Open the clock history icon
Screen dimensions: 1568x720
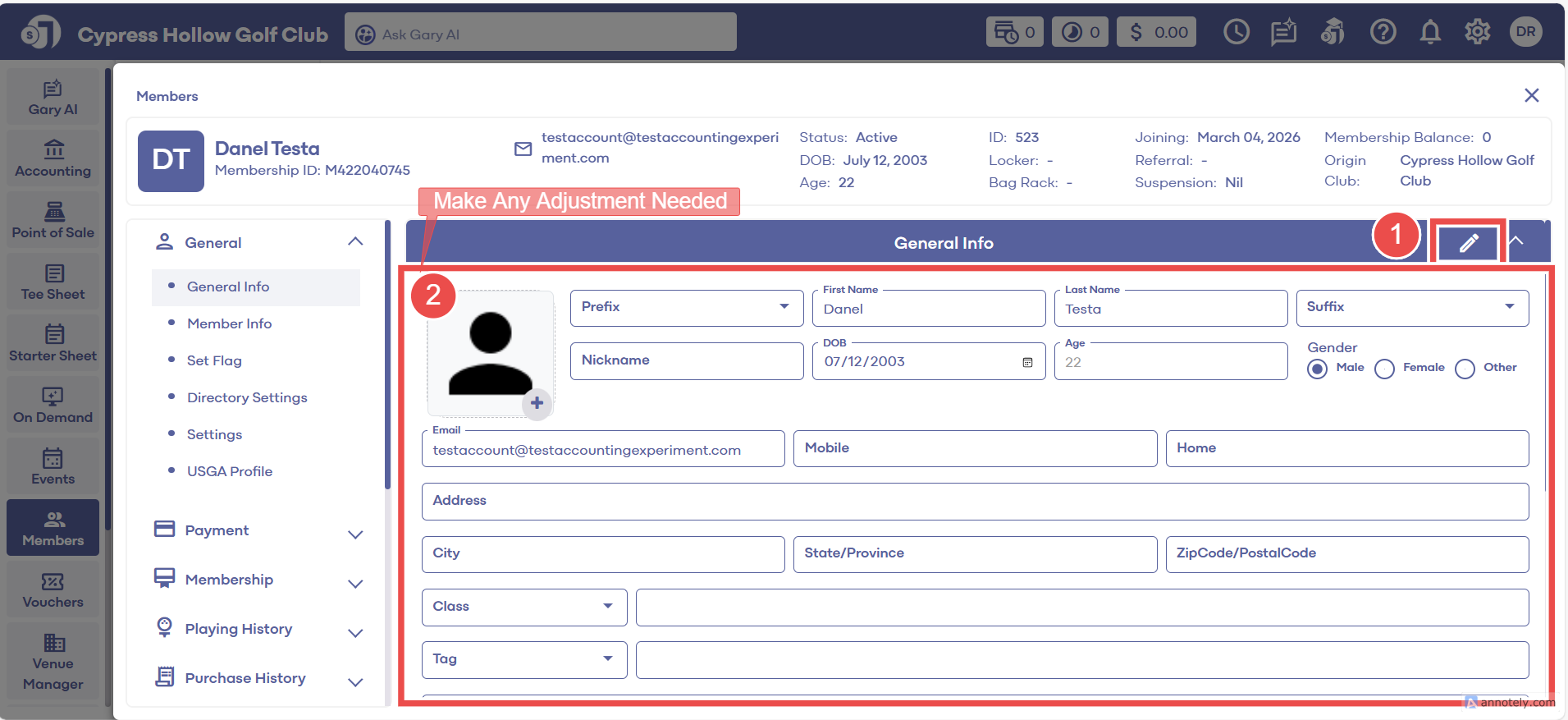(1236, 33)
